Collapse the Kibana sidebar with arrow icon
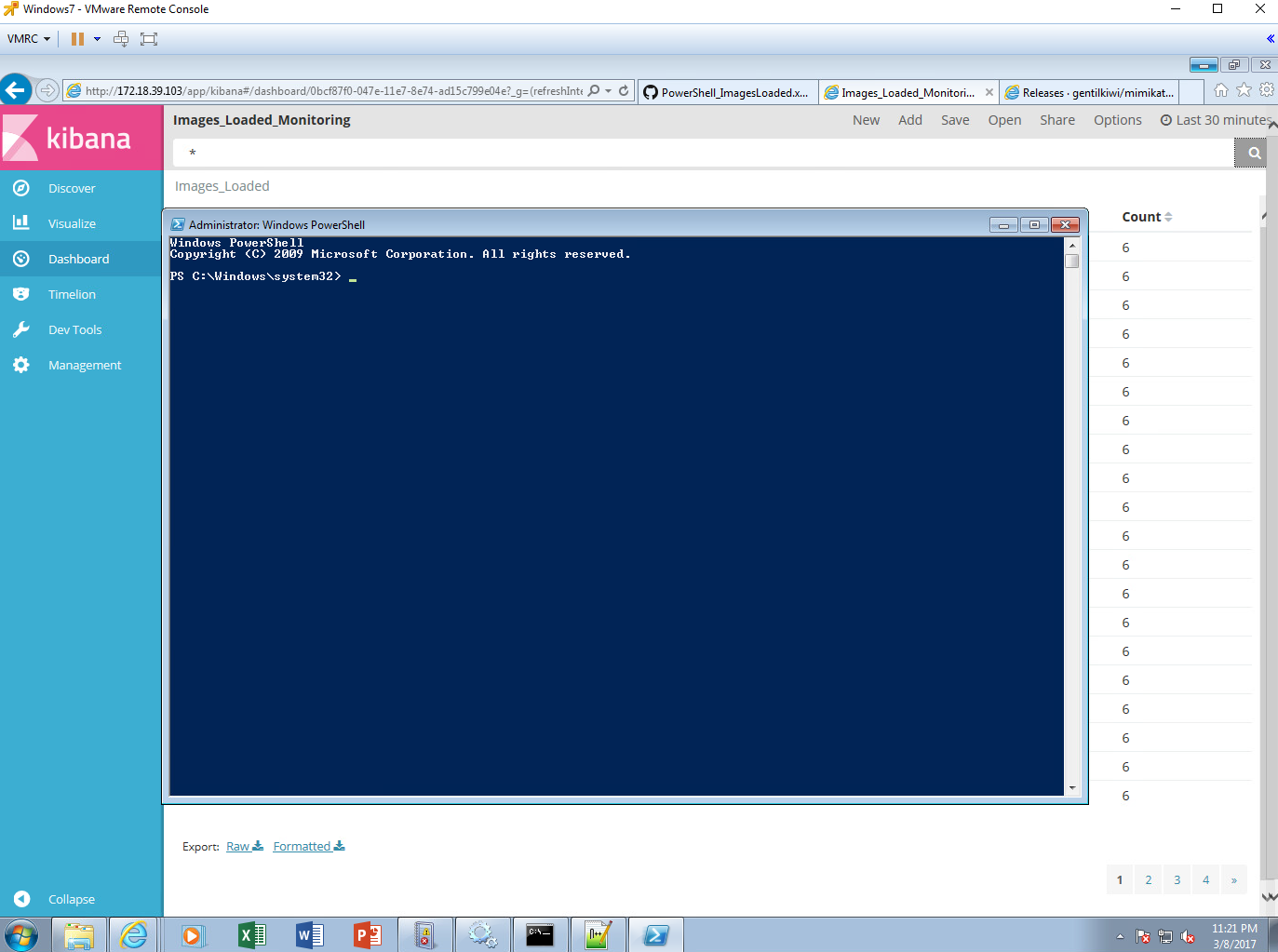 click(21, 899)
